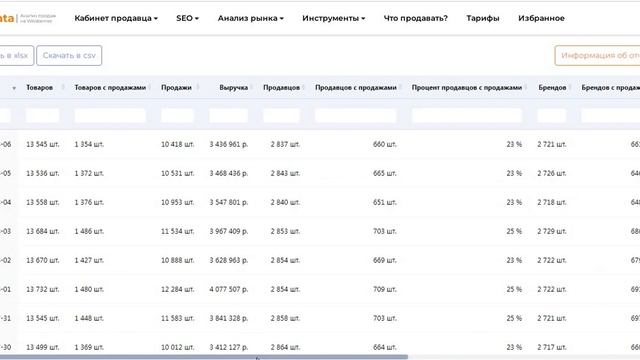
Task: Click sellers-with-sales value 660 шт.
Action: pyautogui.click(x=384, y=144)
